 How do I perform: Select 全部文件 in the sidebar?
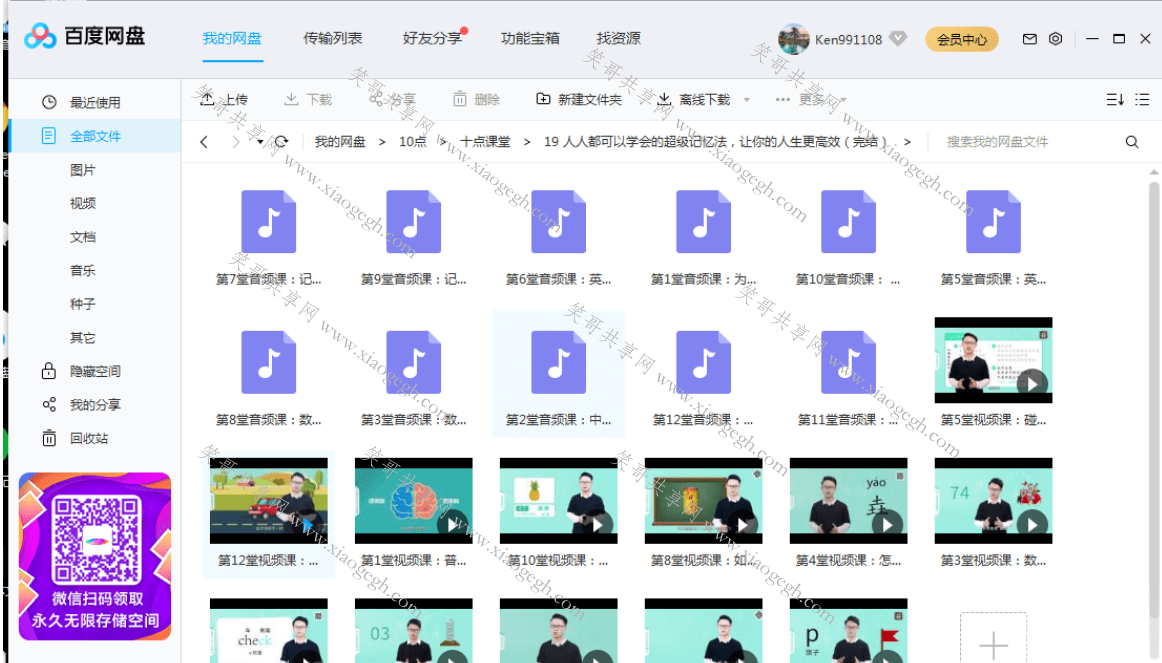95,136
